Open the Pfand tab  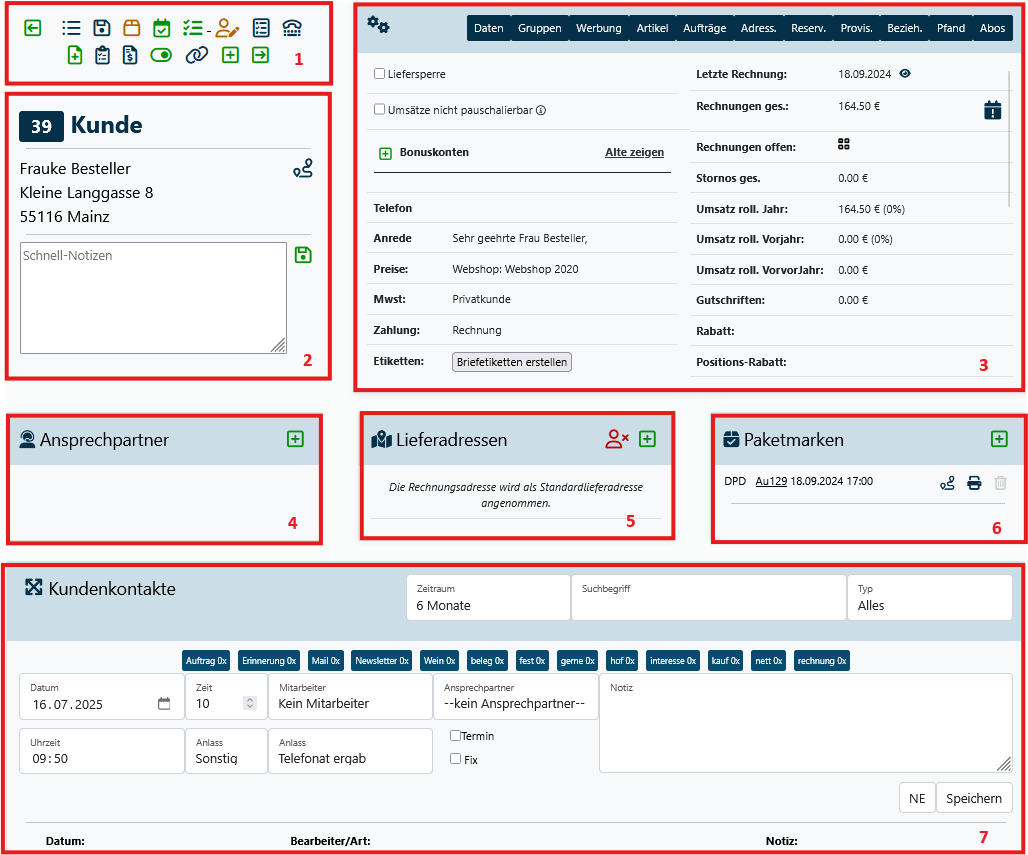[x=950, y=28]
